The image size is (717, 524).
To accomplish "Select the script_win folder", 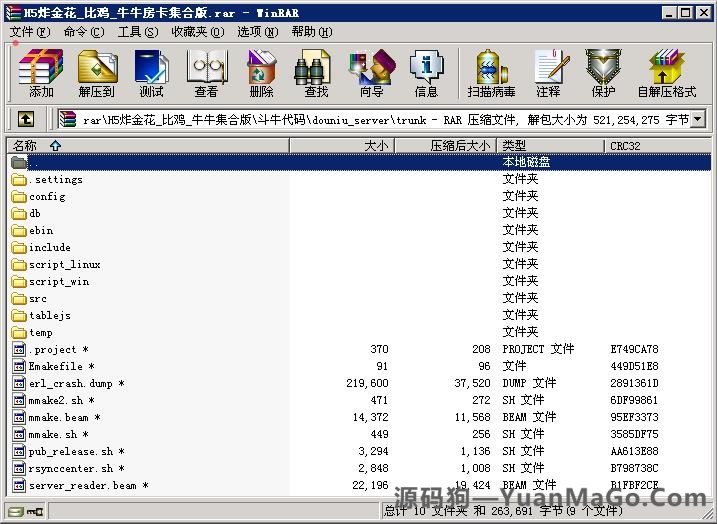I will pos(50,282).
